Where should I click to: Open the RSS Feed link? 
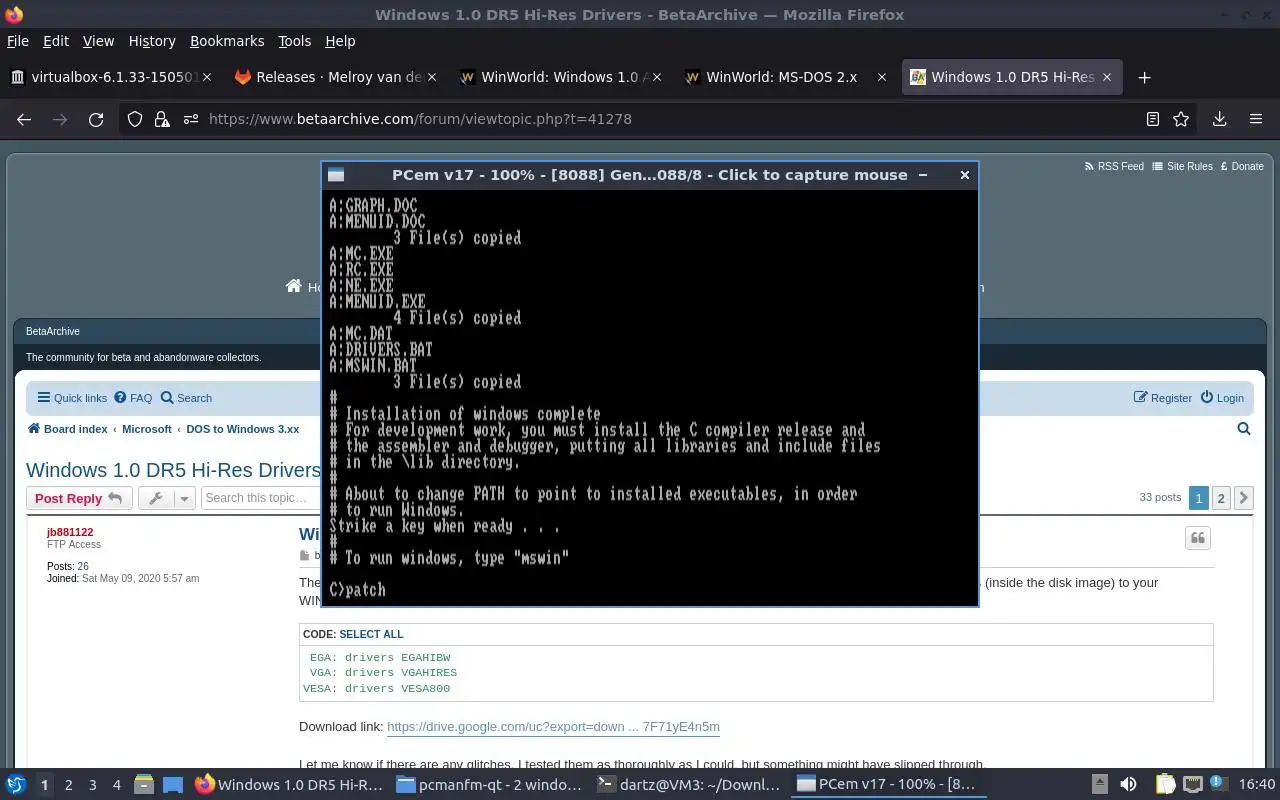[x=1114, y=166]
